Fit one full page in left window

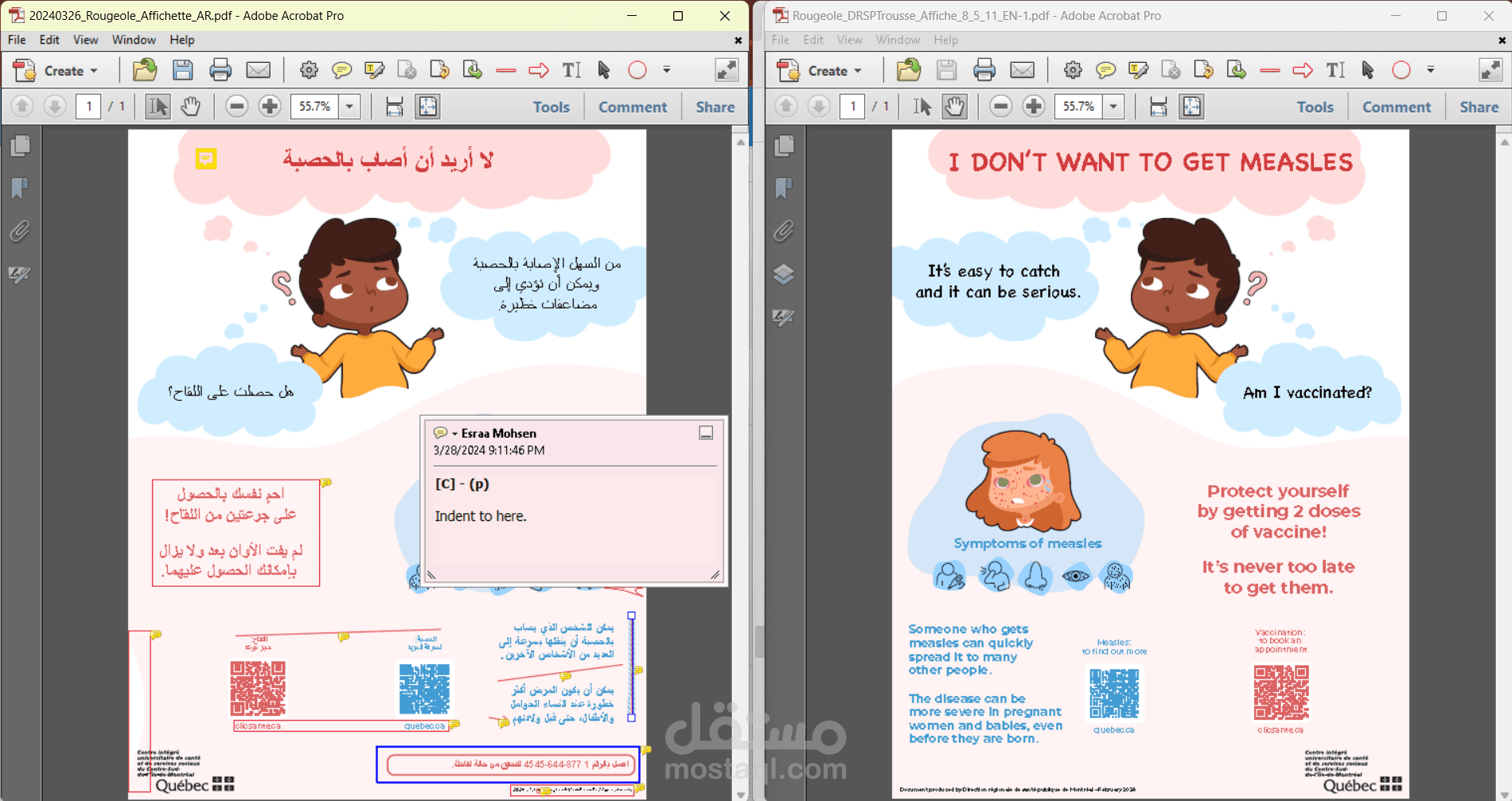click(x=427, y=106)
